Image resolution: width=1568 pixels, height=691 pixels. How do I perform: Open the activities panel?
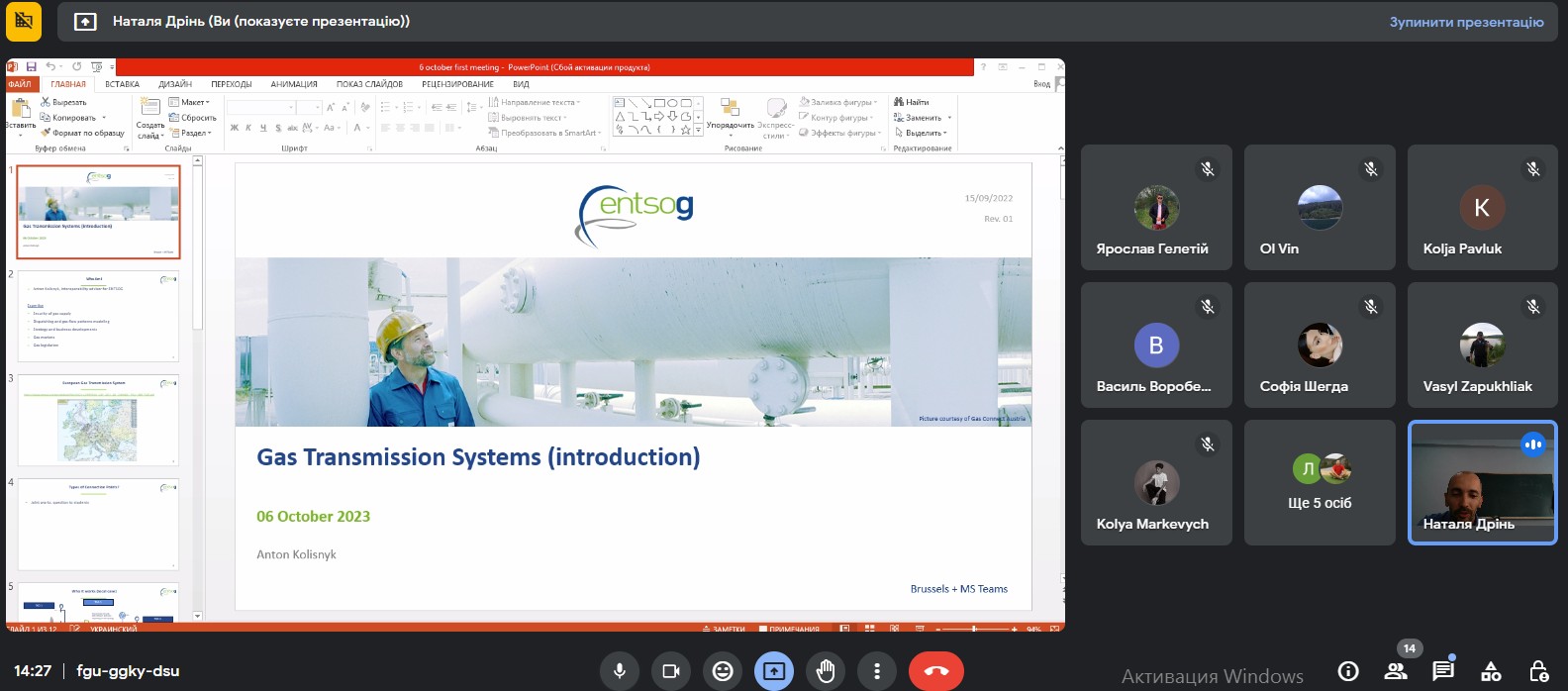click(1491, 671)
